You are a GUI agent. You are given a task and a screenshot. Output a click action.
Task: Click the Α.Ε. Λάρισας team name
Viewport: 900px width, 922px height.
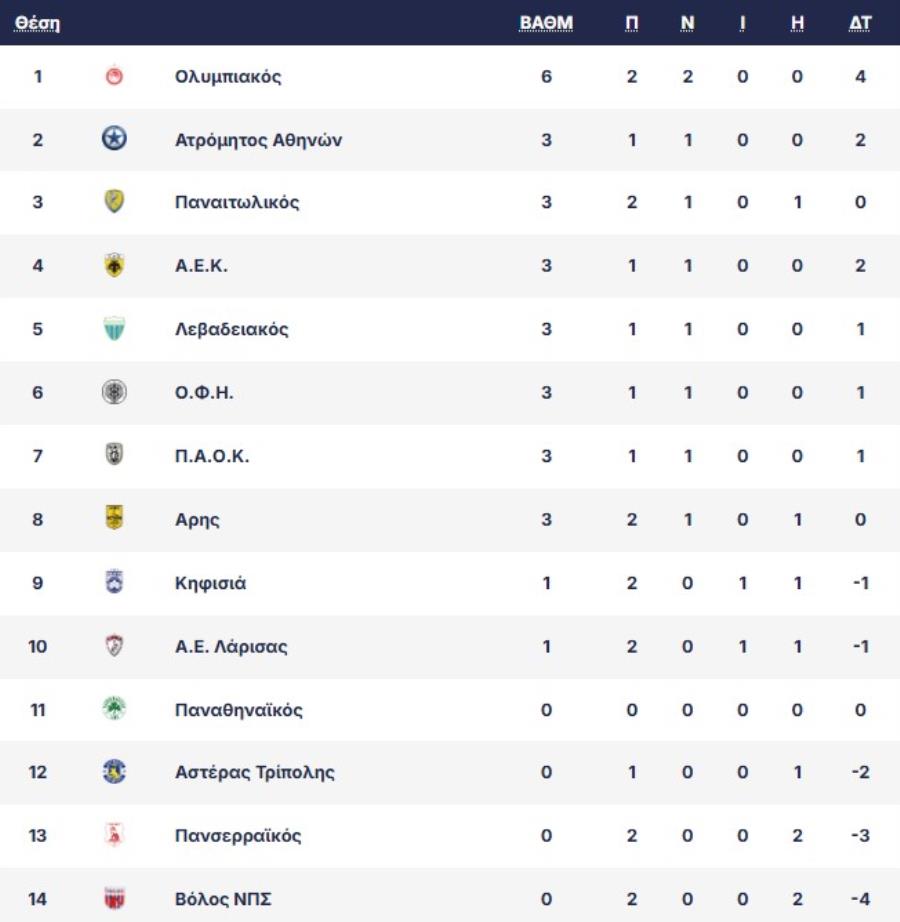coord(231,646)
